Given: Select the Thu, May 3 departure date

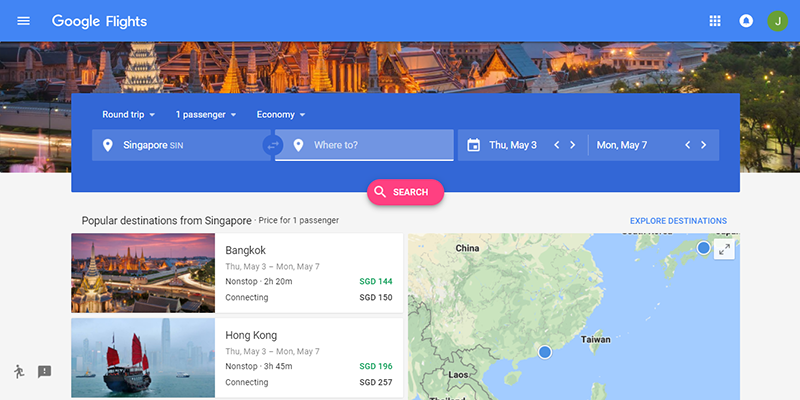Looking at the screenshot, I should (513, 145).
